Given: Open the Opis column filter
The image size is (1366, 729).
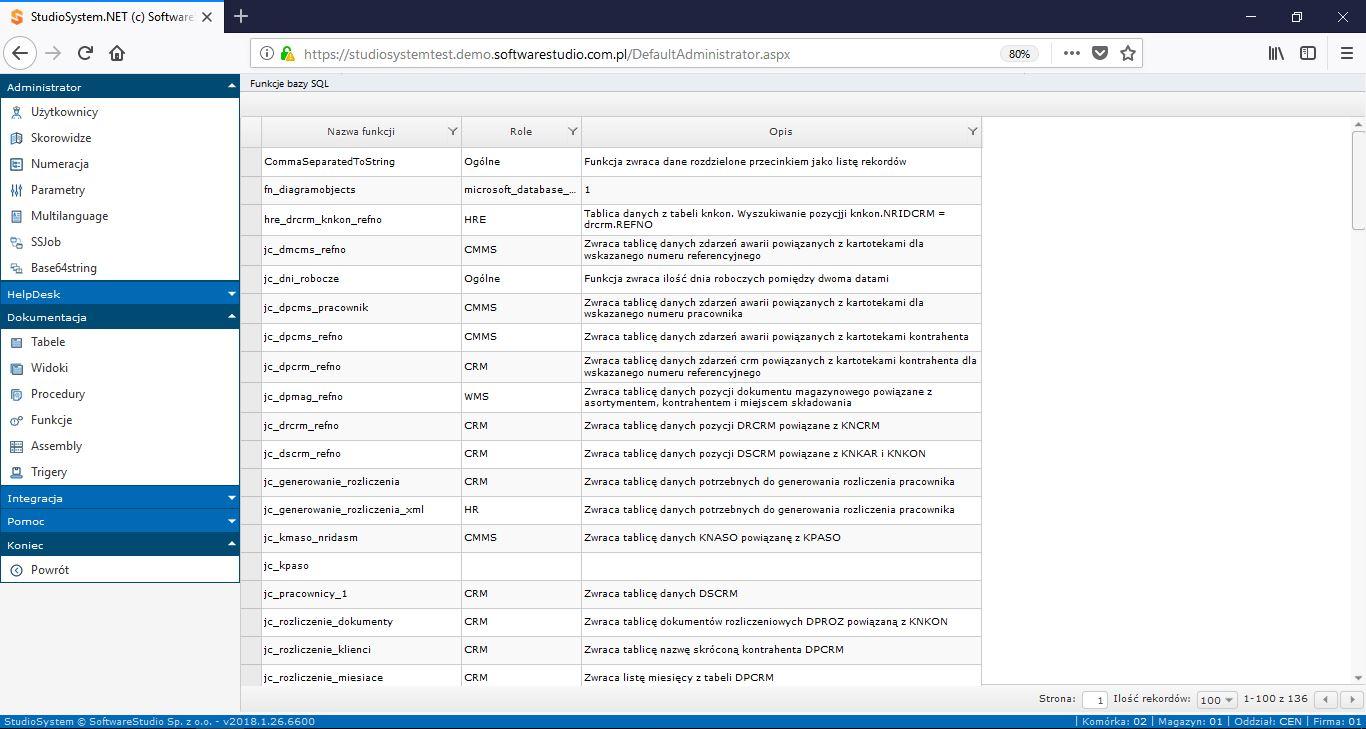Looking at the screenshot, I should [x=972, y=131].
